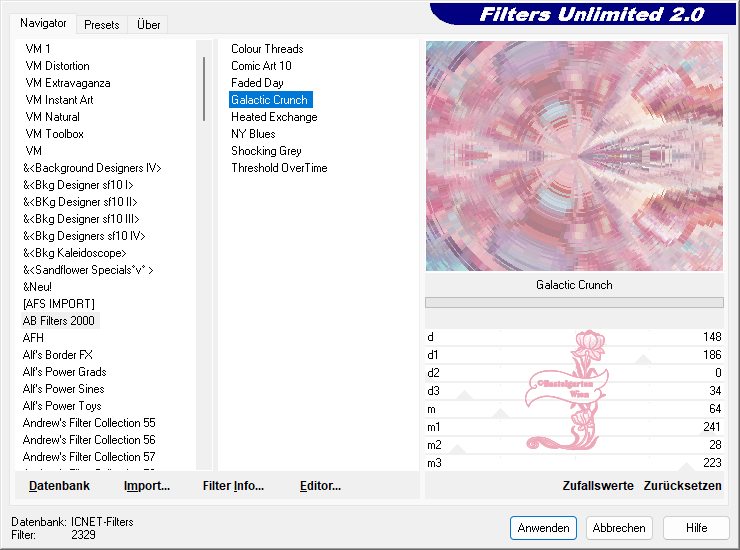Select &<Bkg Kaleidoscope> category
This screenshot has height=550, width=740.
coord(75,253)
